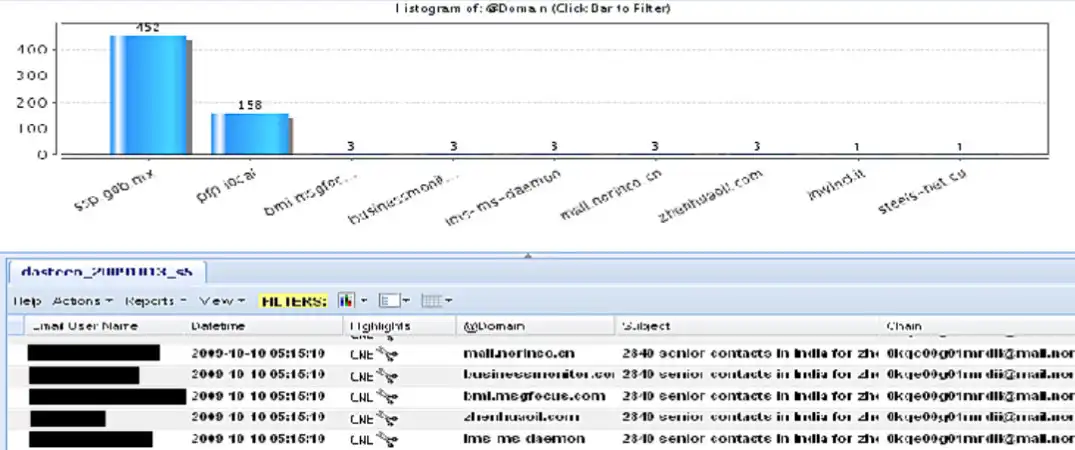Click the list layout icon beside the chart icon
This screenshot has width=1075, height=450.
389,300
